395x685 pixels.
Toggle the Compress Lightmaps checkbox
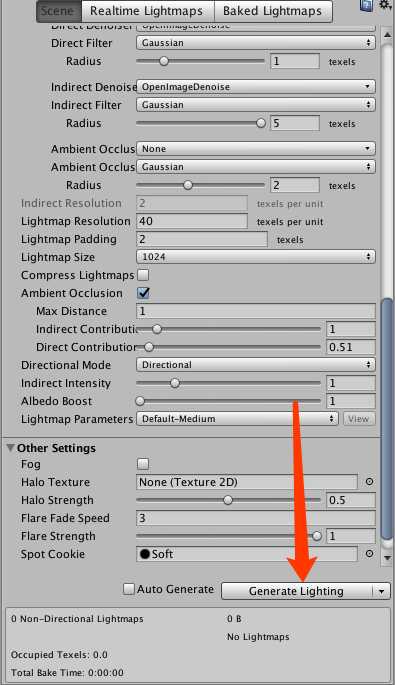click(x=143, y=275)
